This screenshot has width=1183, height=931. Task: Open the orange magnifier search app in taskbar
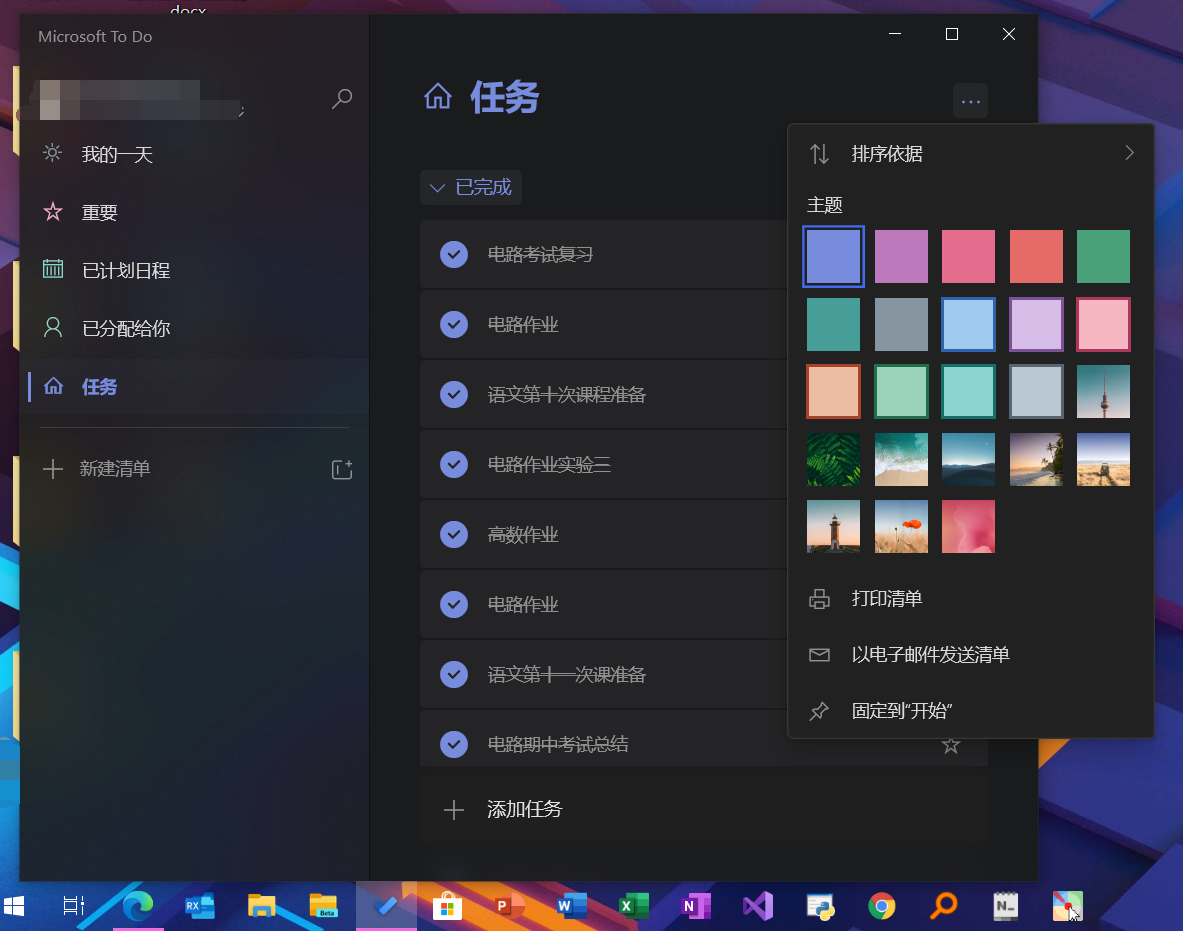[x=943, y=905]
